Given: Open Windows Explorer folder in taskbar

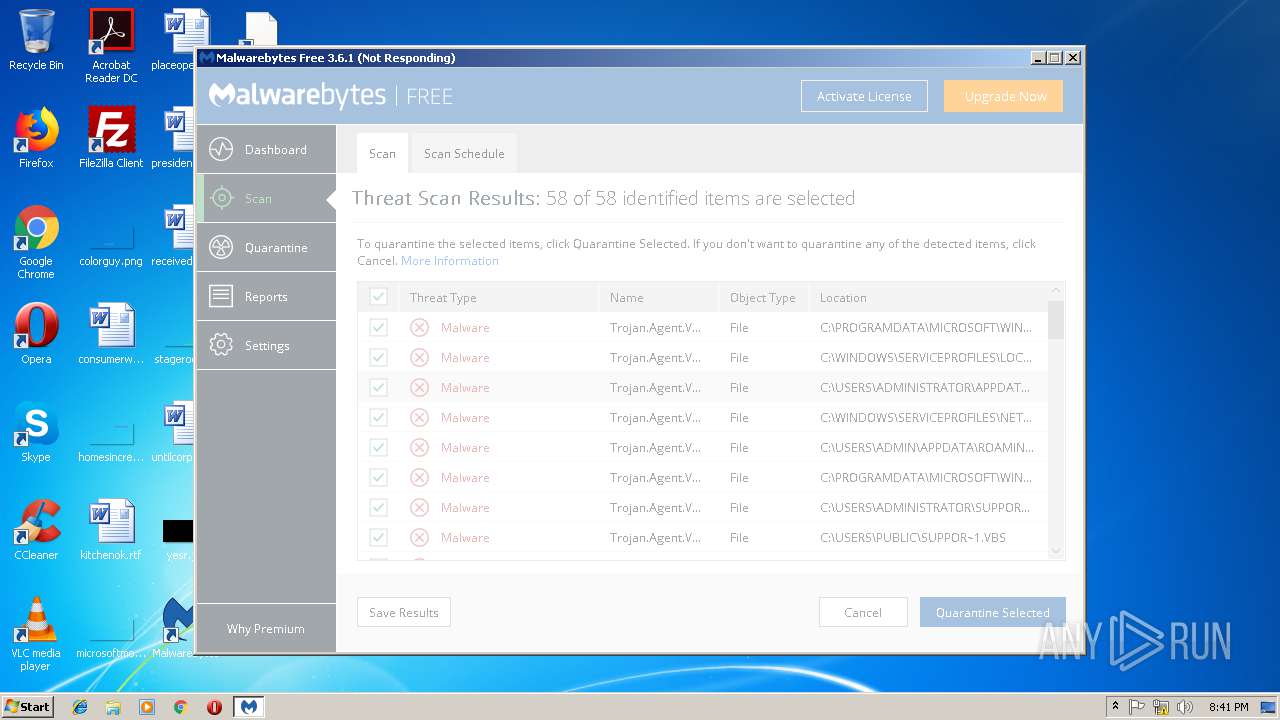Looking at the screenshot, I should click(x=113, y=707).
